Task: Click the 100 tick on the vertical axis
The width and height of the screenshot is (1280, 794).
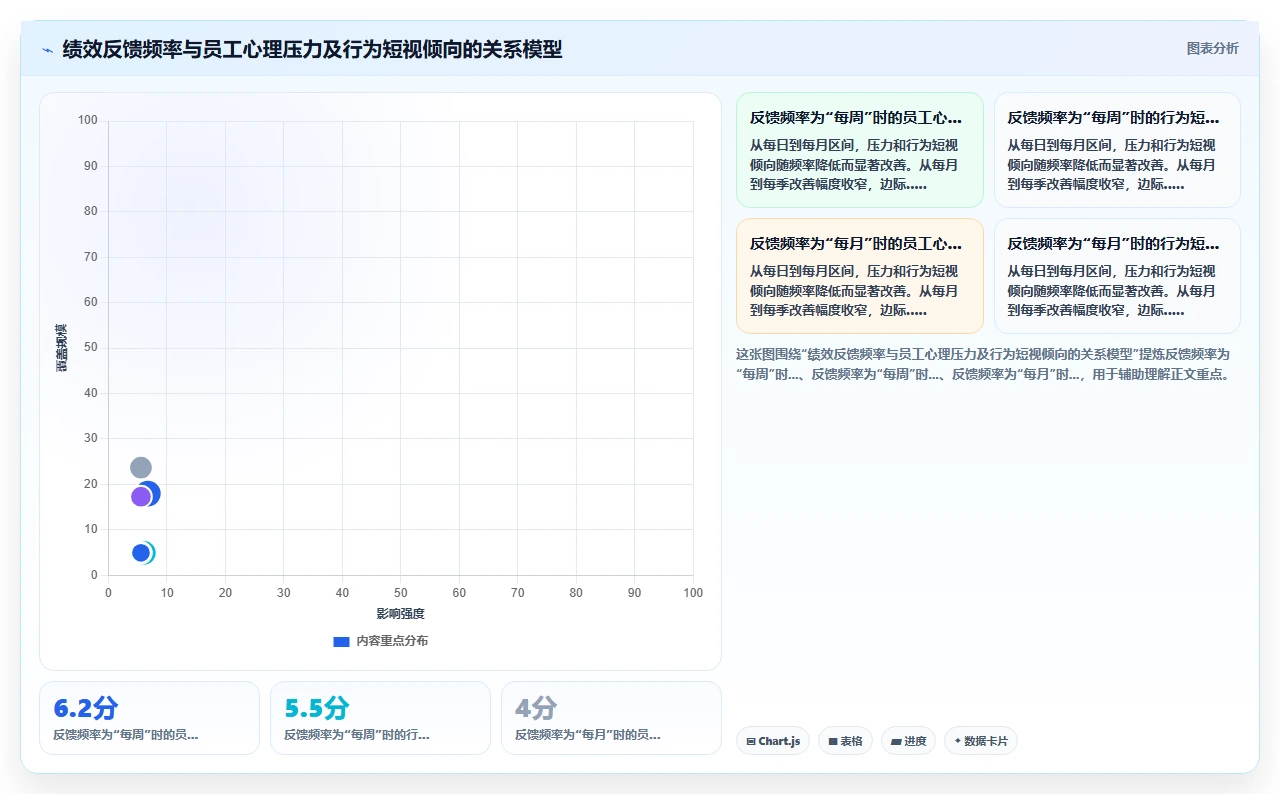Action: point(88,121)
